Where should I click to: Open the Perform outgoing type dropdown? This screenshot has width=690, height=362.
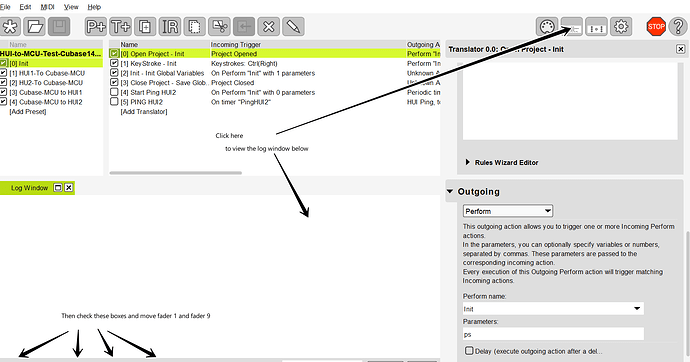[x=508, y=211]
